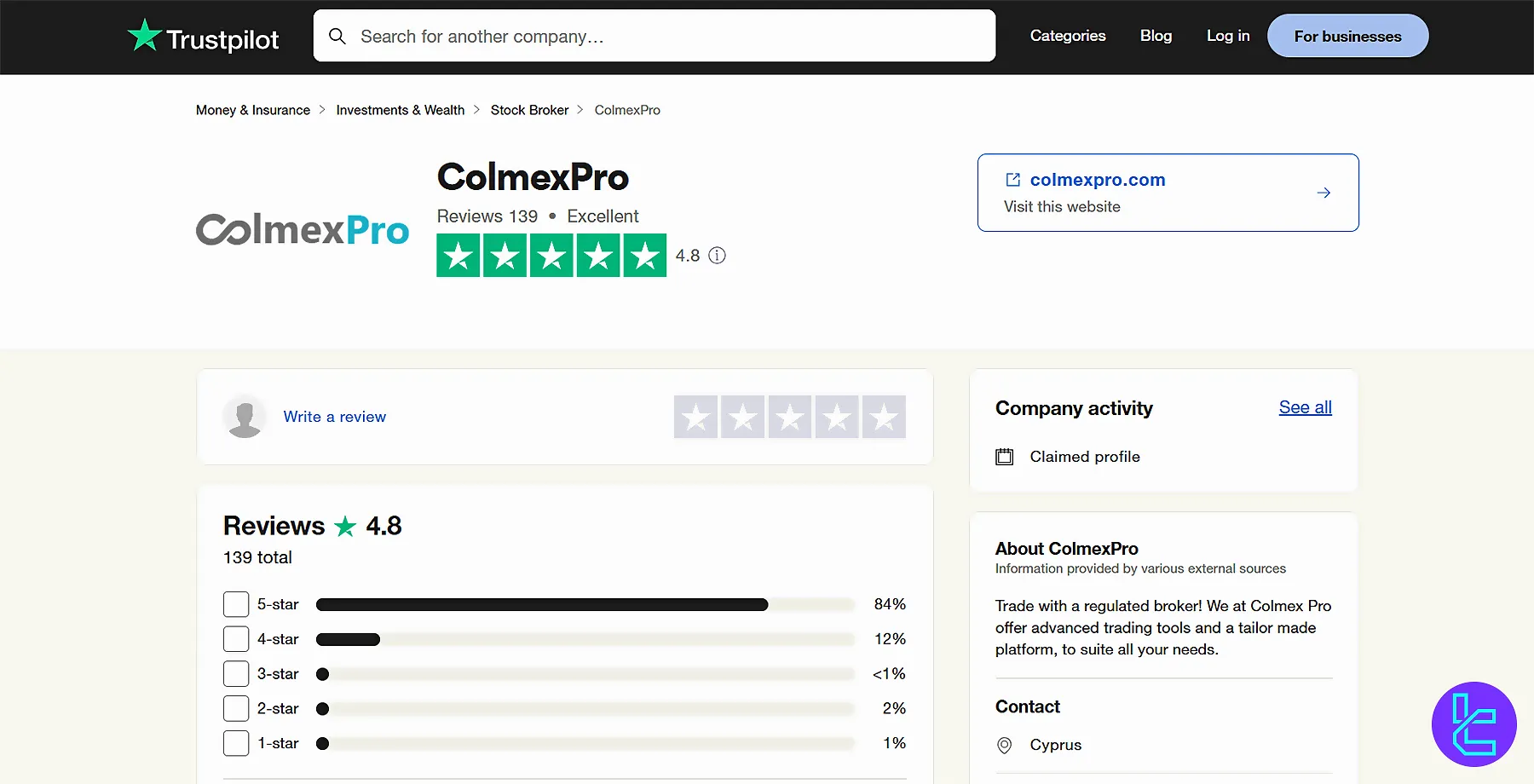Open colmexpro.com website link
The width and height of the screenshot is (1534, 784).
coord(1098,180)
